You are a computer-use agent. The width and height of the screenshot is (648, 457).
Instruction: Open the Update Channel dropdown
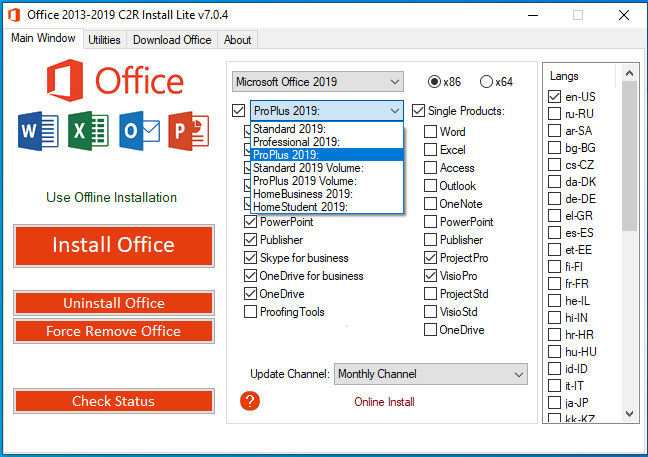coord(431,374)
